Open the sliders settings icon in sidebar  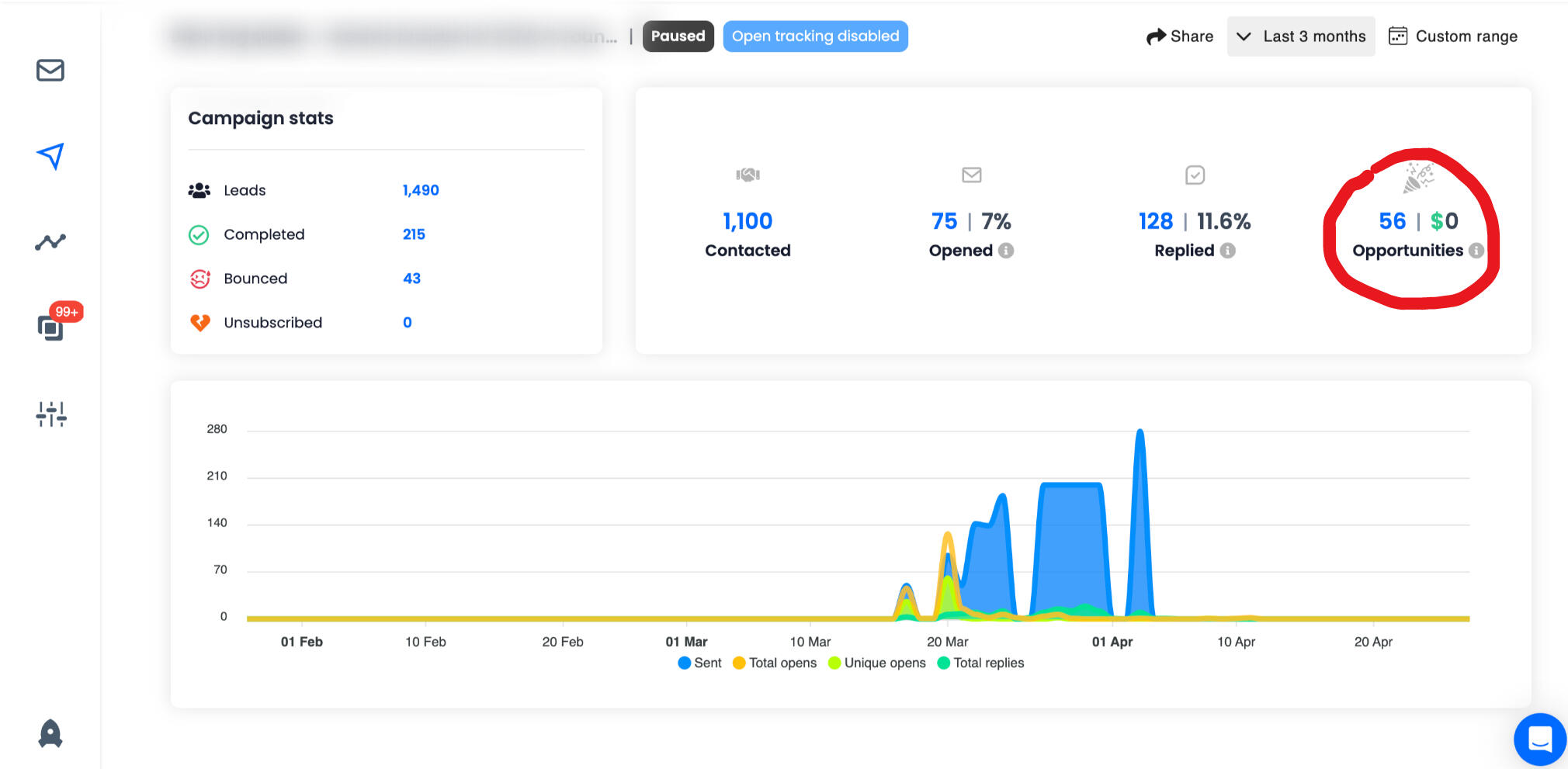tap(51, 414)
